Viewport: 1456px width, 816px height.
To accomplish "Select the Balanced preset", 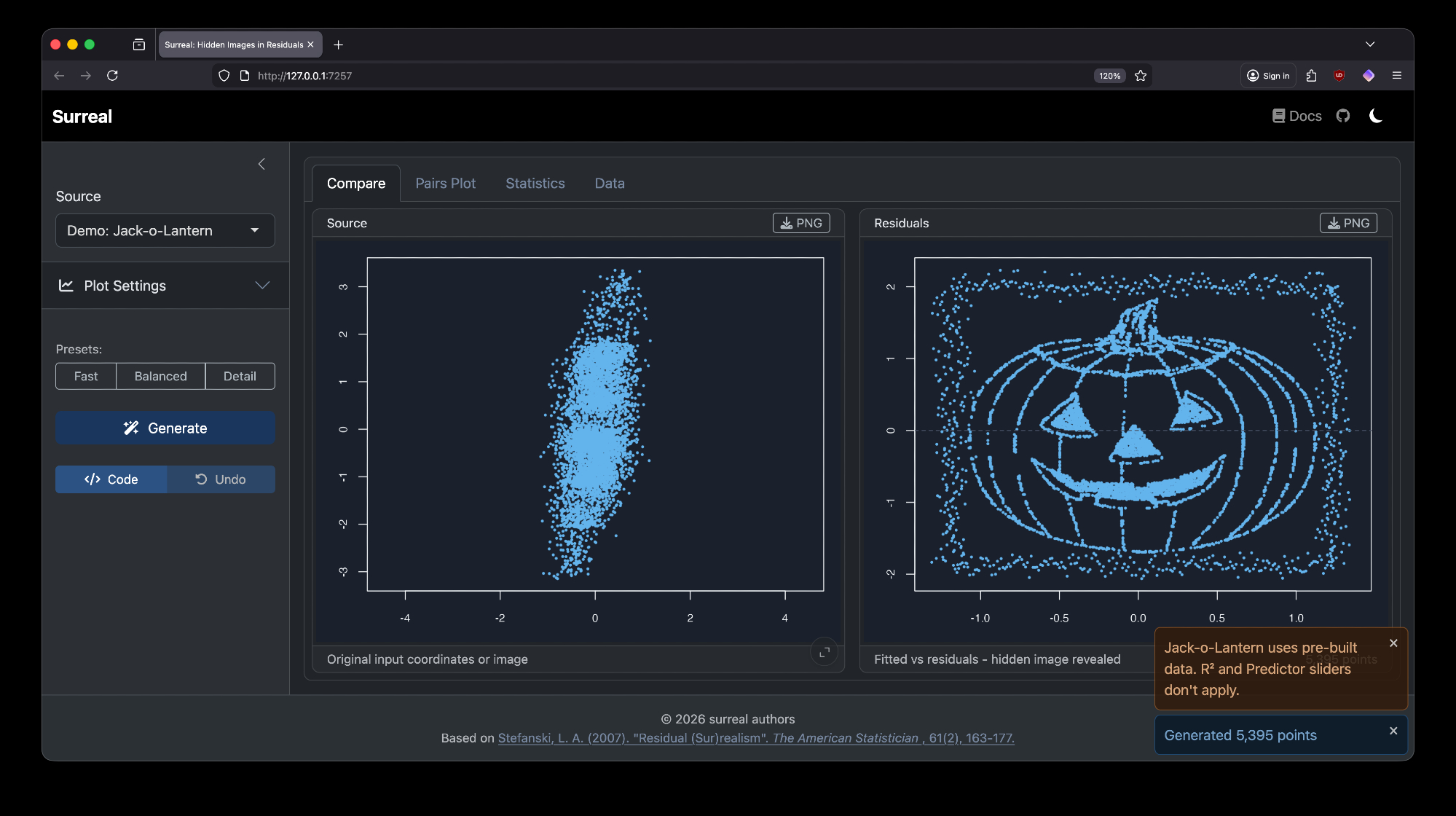I will coord(160,376).
